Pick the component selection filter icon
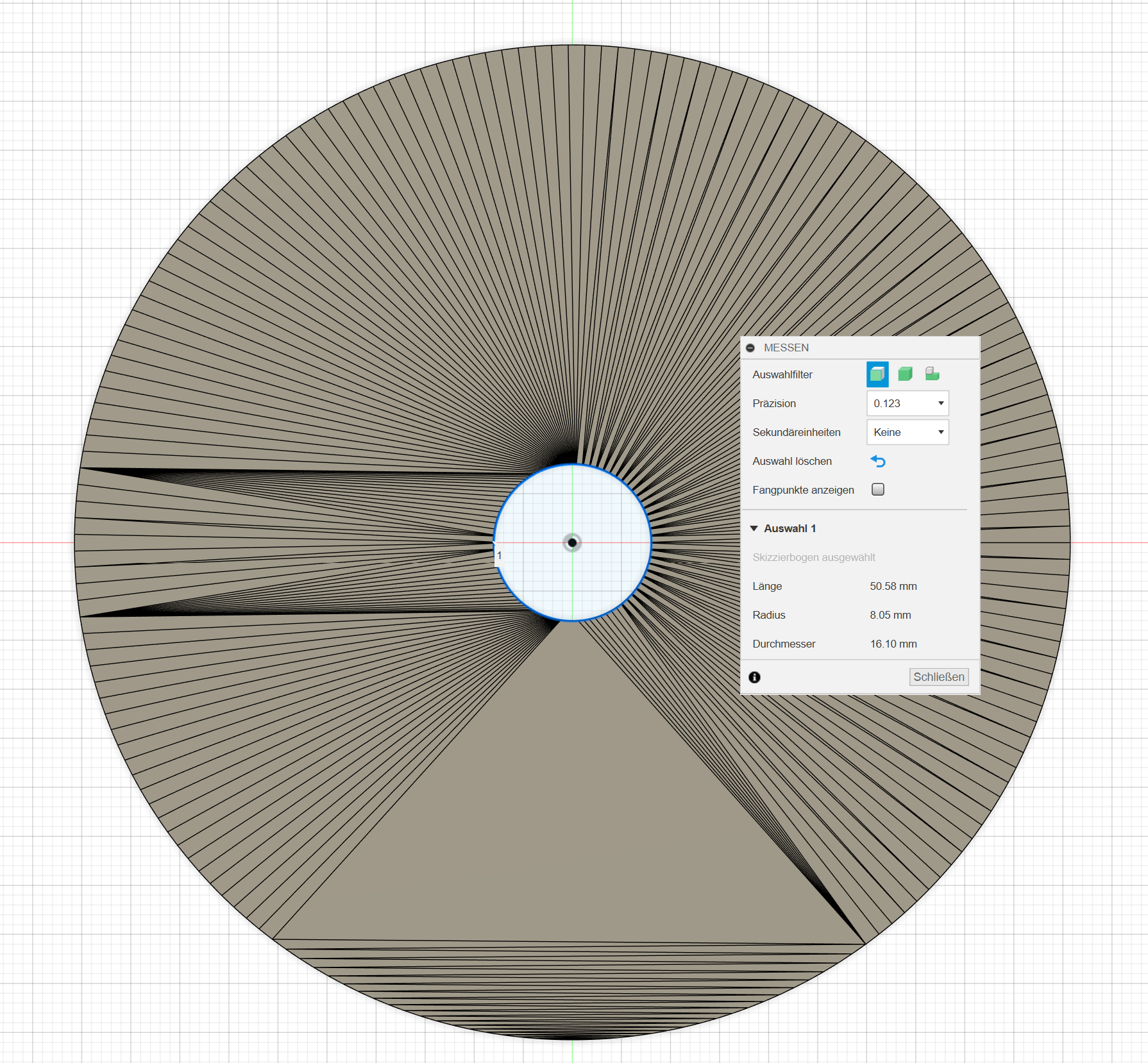The width and height of the screenshot is (1148, 1063). 932,374
